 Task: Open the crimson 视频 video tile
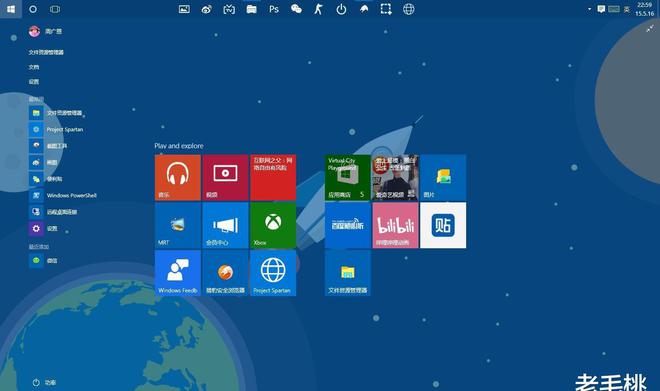(225, 177)
